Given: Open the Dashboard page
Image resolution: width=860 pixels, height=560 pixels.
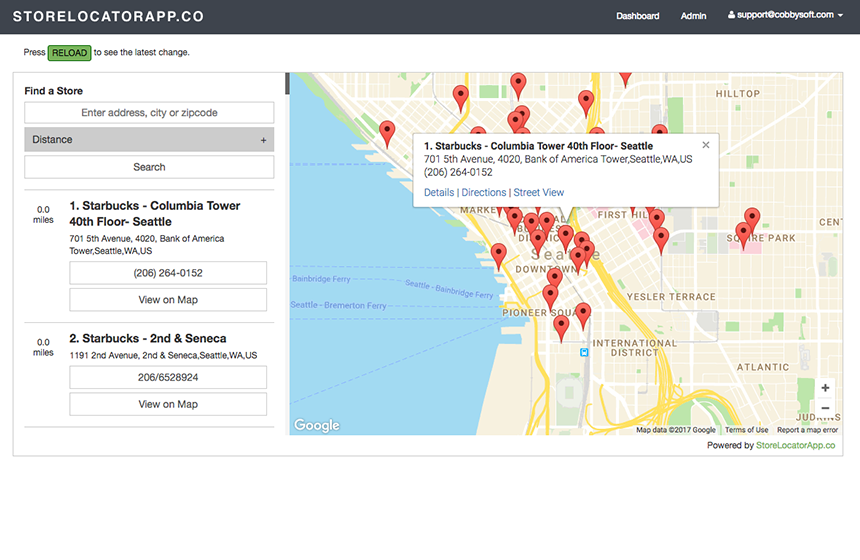Looking at the screenshot, I should [x=637, y=16].
